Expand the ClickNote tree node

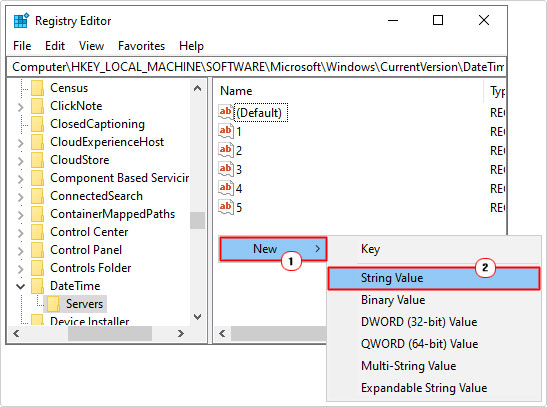21,107
